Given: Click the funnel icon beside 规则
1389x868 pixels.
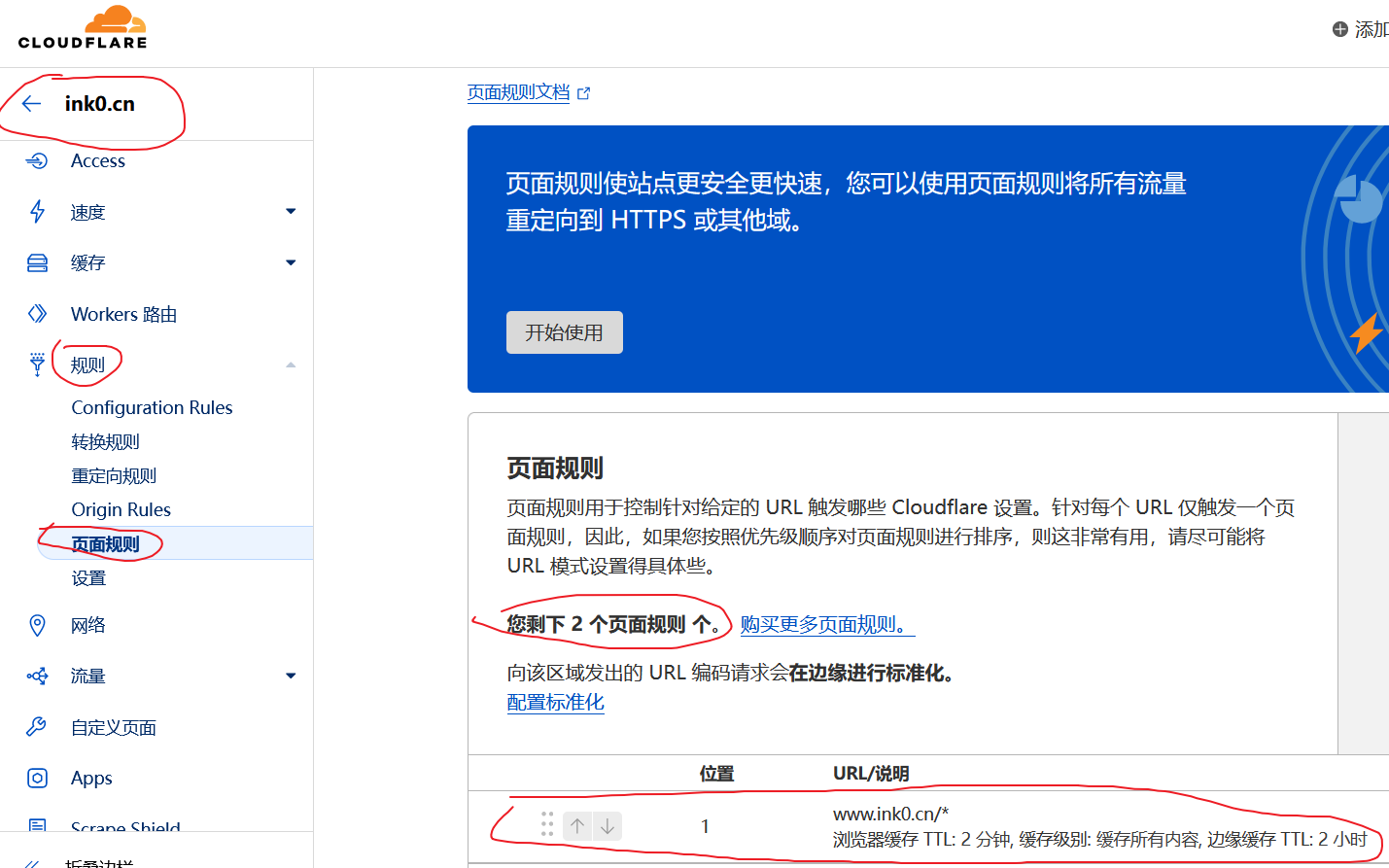Looking at the screenshot, I should click(x=37, y=365).
